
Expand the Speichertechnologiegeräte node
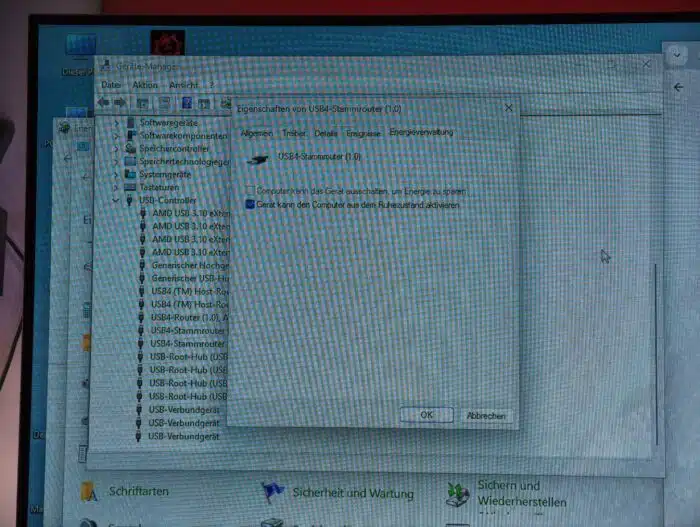tap(116, 161)
